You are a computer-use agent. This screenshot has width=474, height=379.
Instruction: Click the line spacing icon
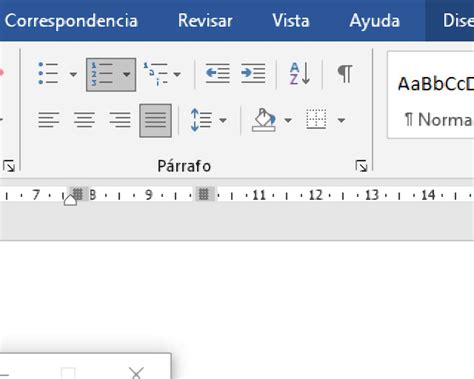[x=201, y=120]
